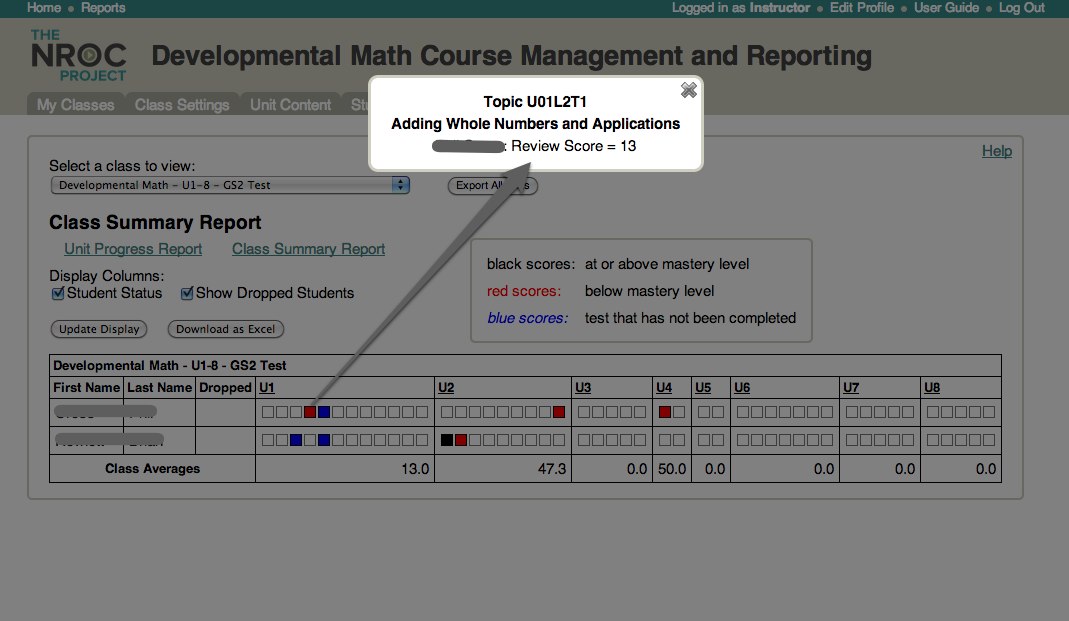Viewport: 1069px width, 621px height.
Task: Click the 'Logged in as Instructor' text
Action: tap(741, 7)
